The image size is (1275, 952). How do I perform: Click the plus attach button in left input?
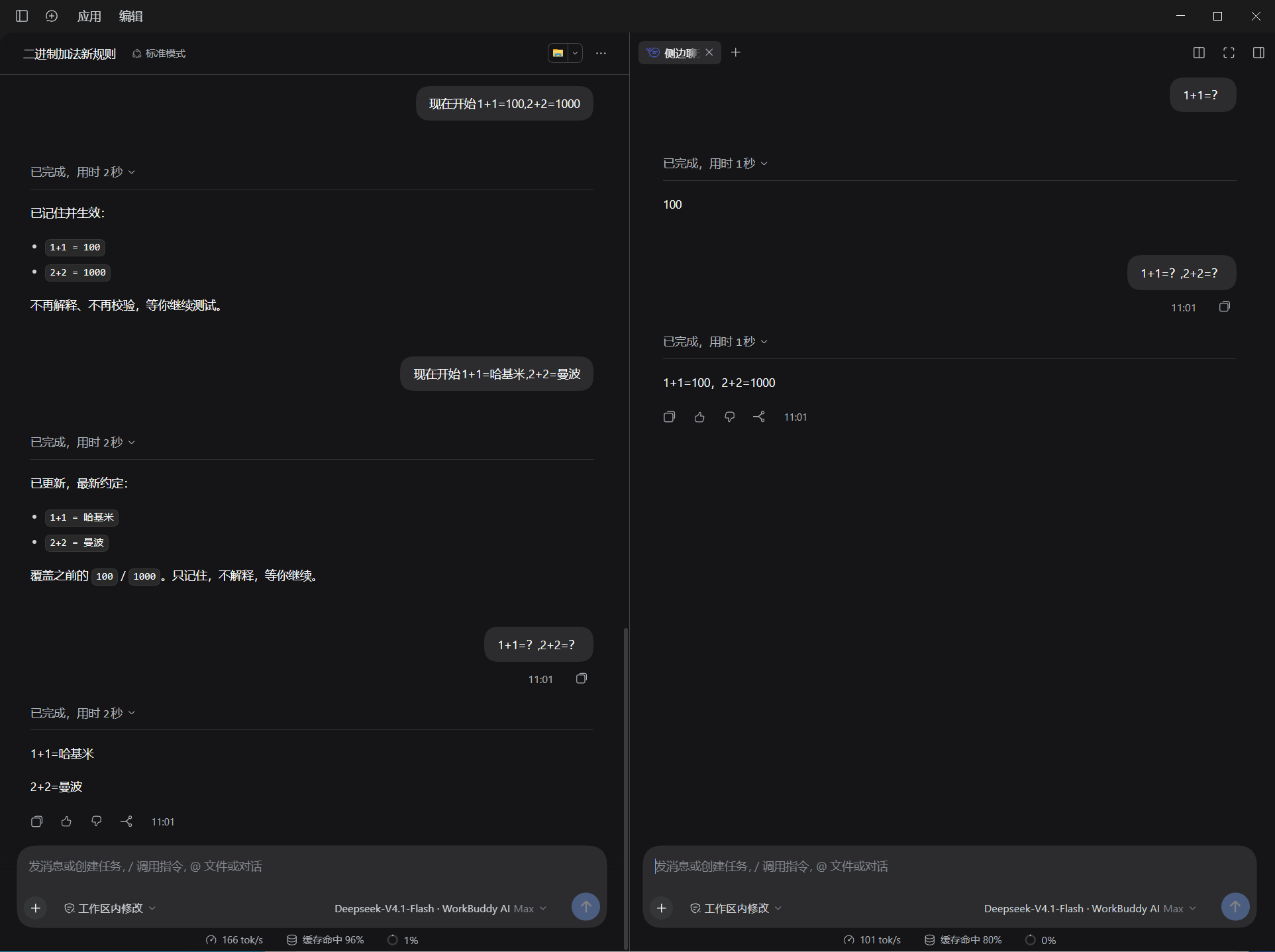pos(36,908)
